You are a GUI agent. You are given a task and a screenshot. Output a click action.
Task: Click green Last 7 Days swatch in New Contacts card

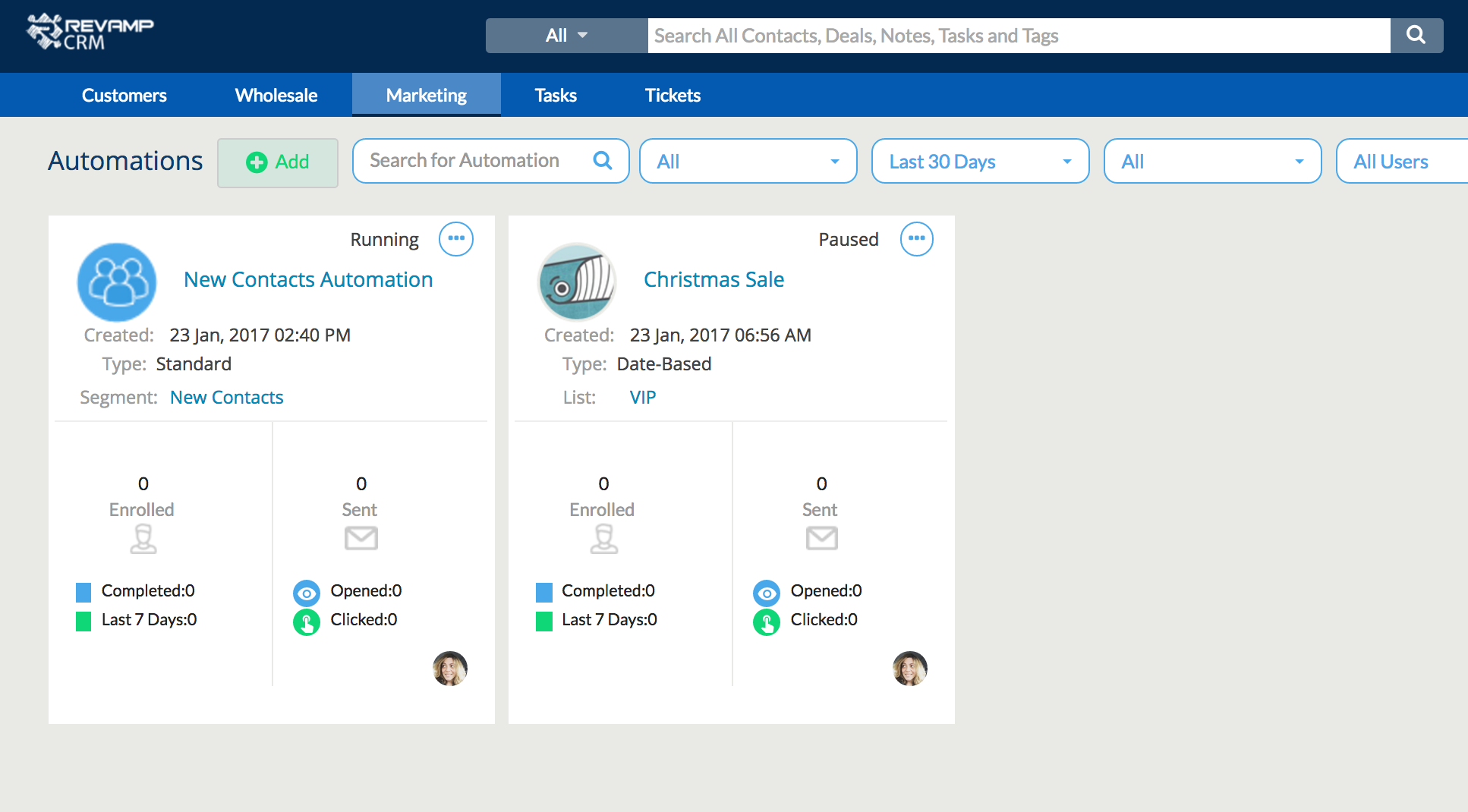(83, 622)
